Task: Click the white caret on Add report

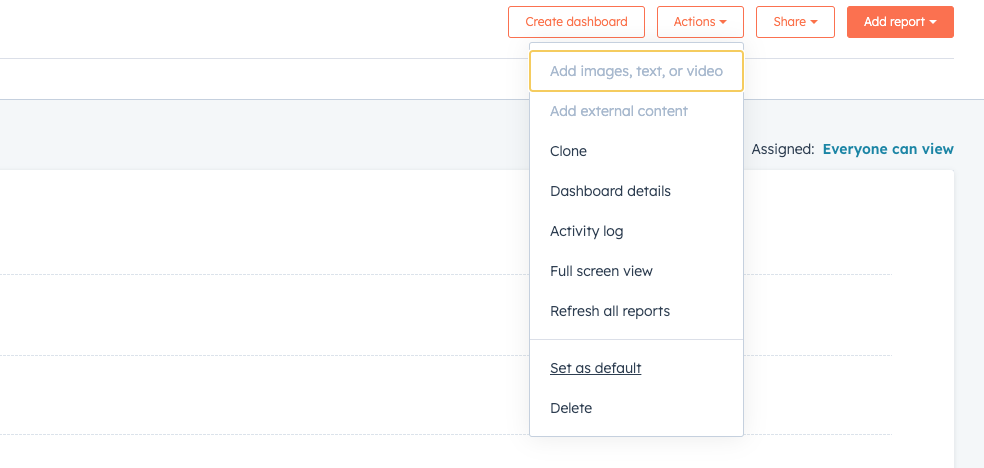Action: [933, 23]
